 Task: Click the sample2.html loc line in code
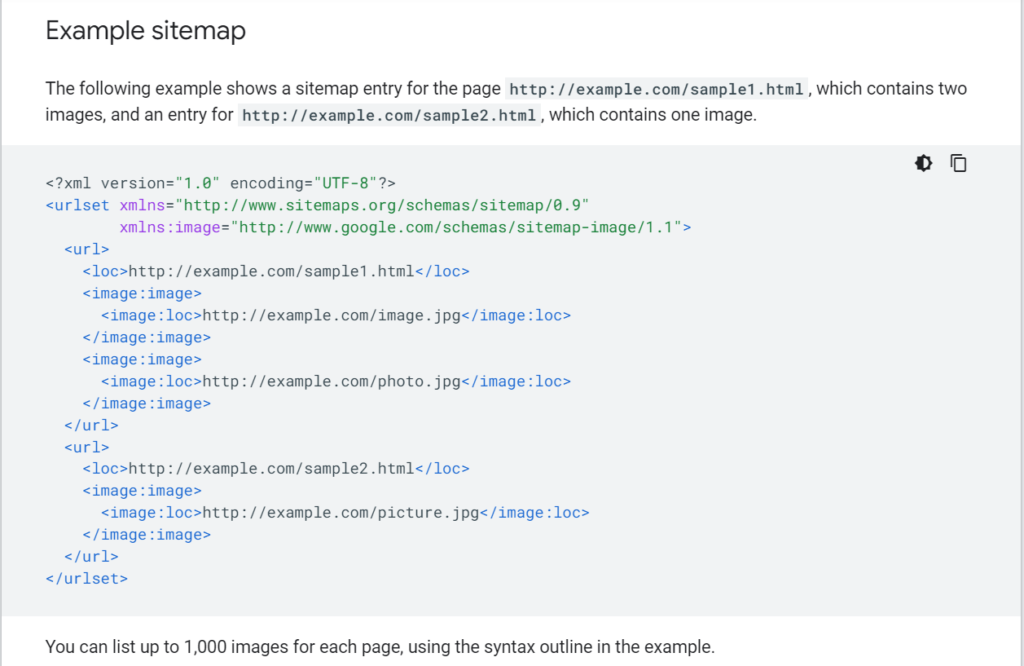[276, 469]
